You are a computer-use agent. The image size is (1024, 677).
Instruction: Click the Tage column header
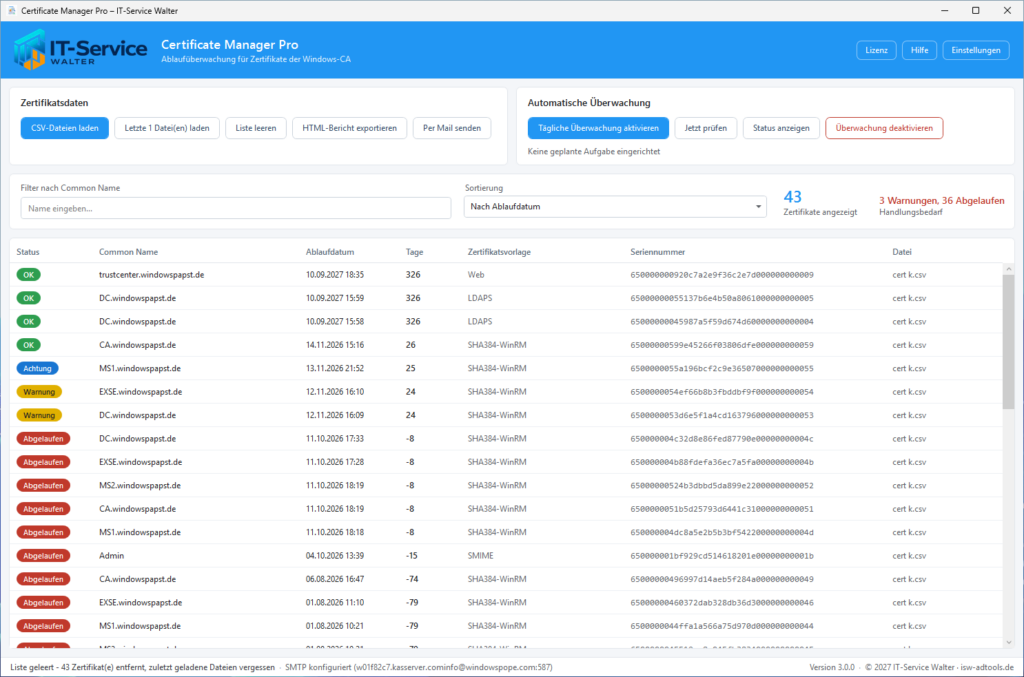(x=415, y=252)
